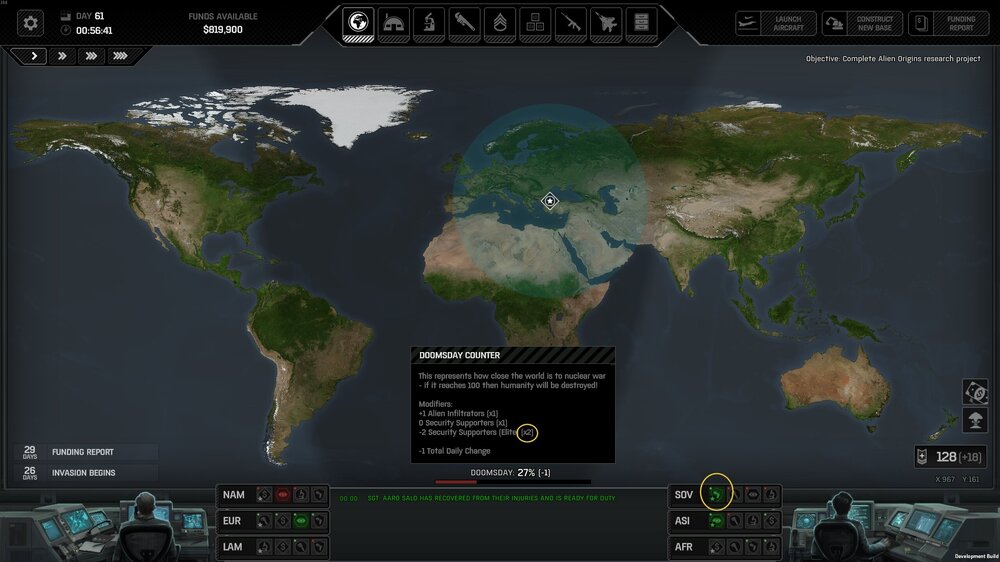Open the Engineering wrench tab

[464, 24]
